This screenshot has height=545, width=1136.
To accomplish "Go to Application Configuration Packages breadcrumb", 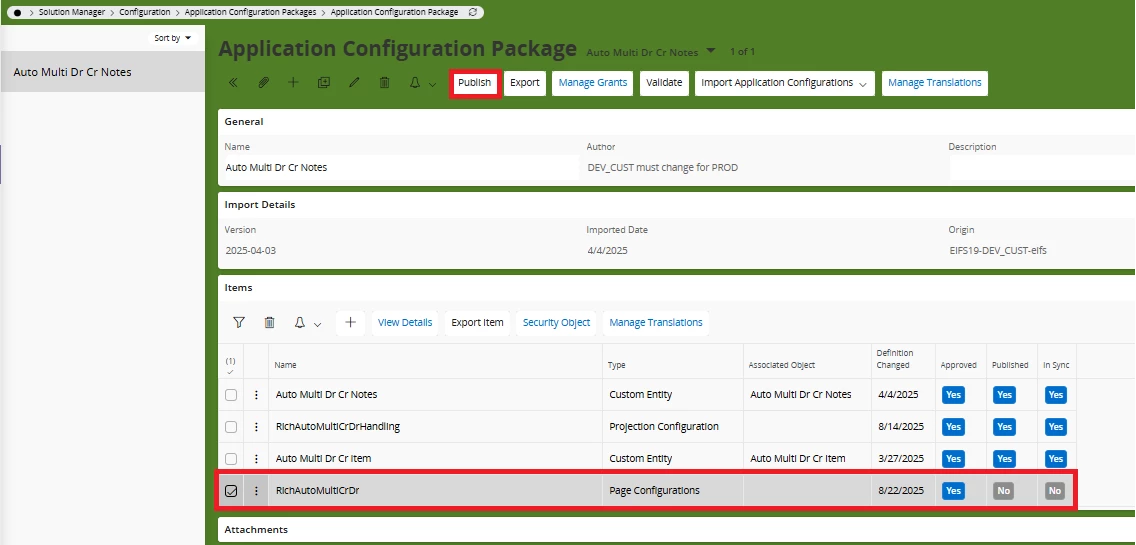I will click(250, 12).
